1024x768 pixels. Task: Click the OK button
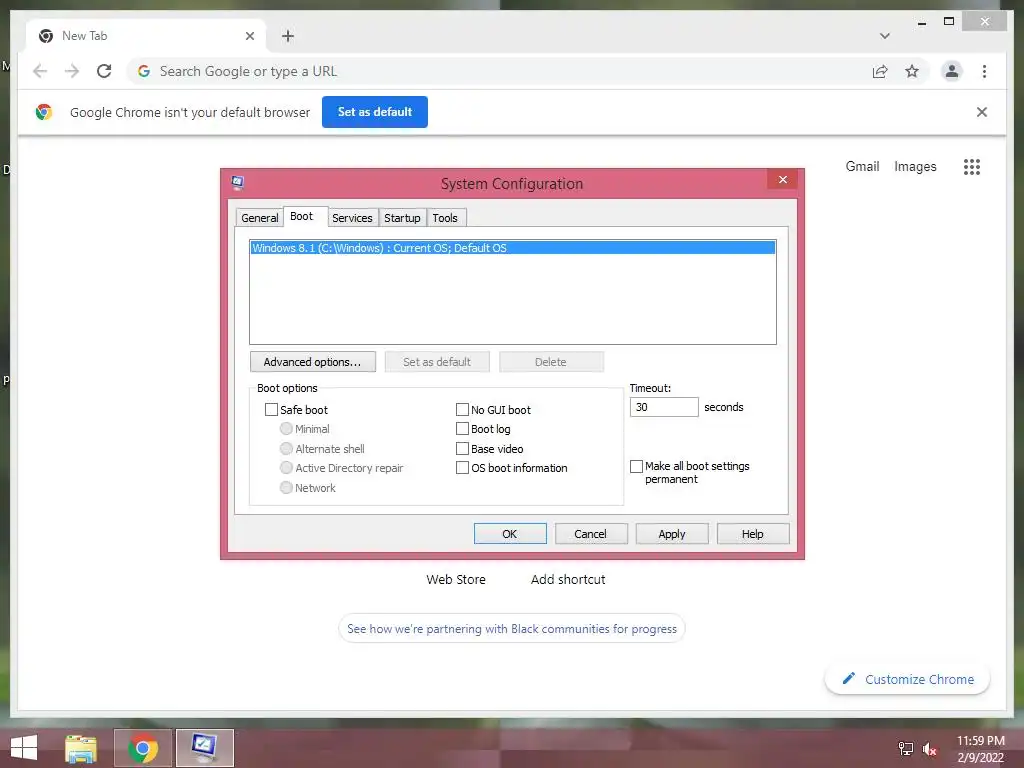(510, 534)
